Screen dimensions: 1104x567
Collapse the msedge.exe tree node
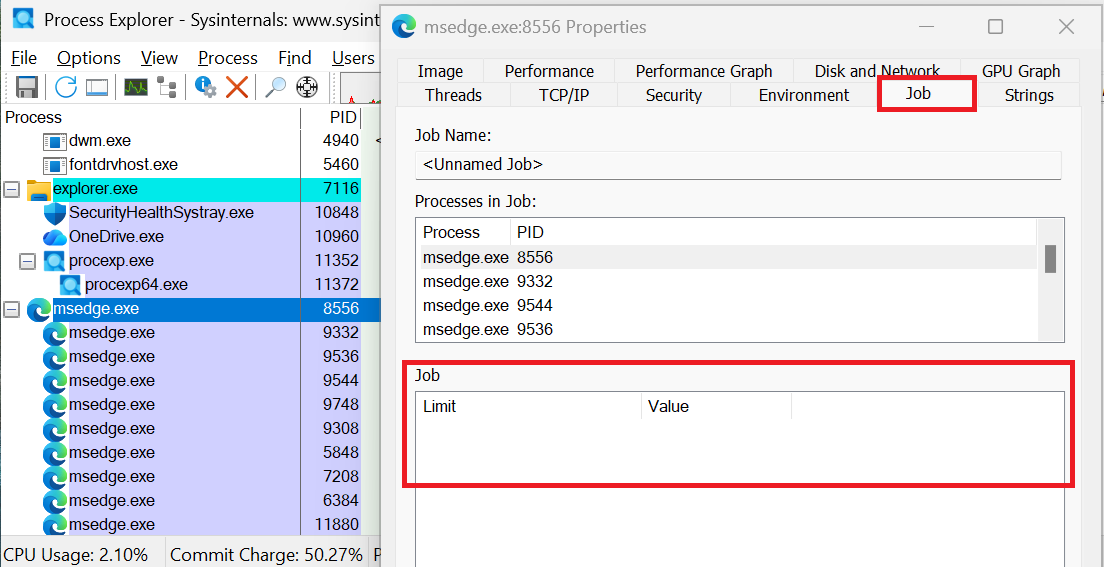[11, 309]
